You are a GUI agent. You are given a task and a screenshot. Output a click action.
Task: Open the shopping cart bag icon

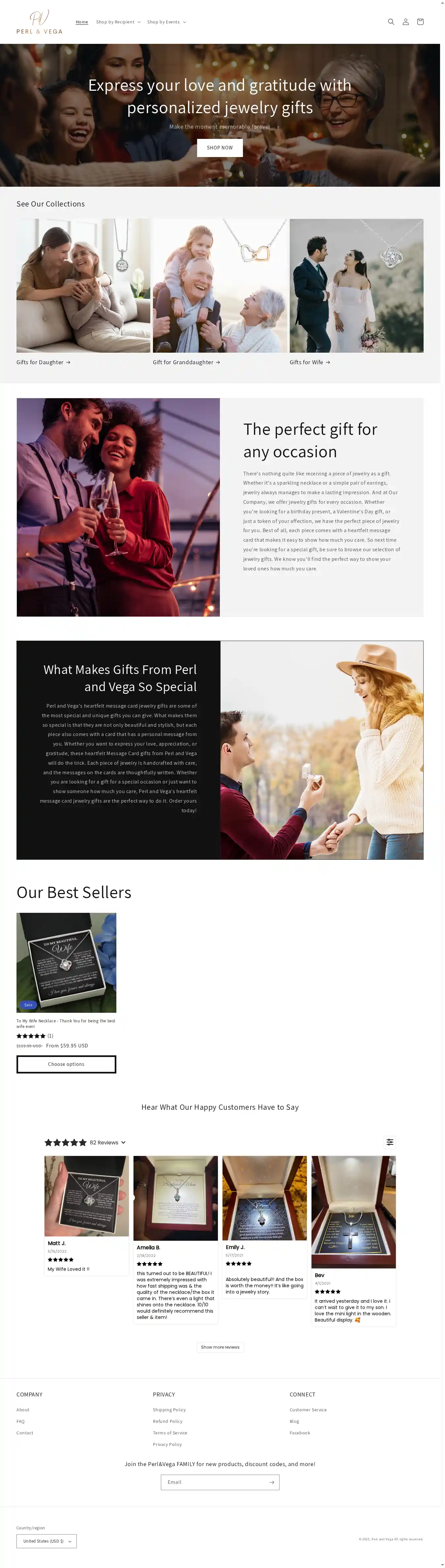[x=420, y=22]
